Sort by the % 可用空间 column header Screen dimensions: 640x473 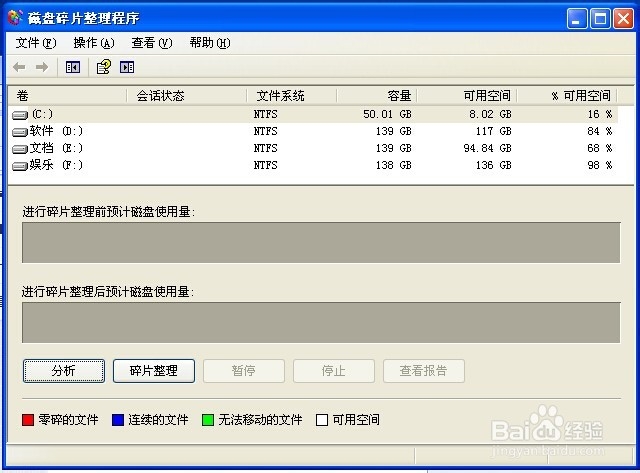(567, 96)
